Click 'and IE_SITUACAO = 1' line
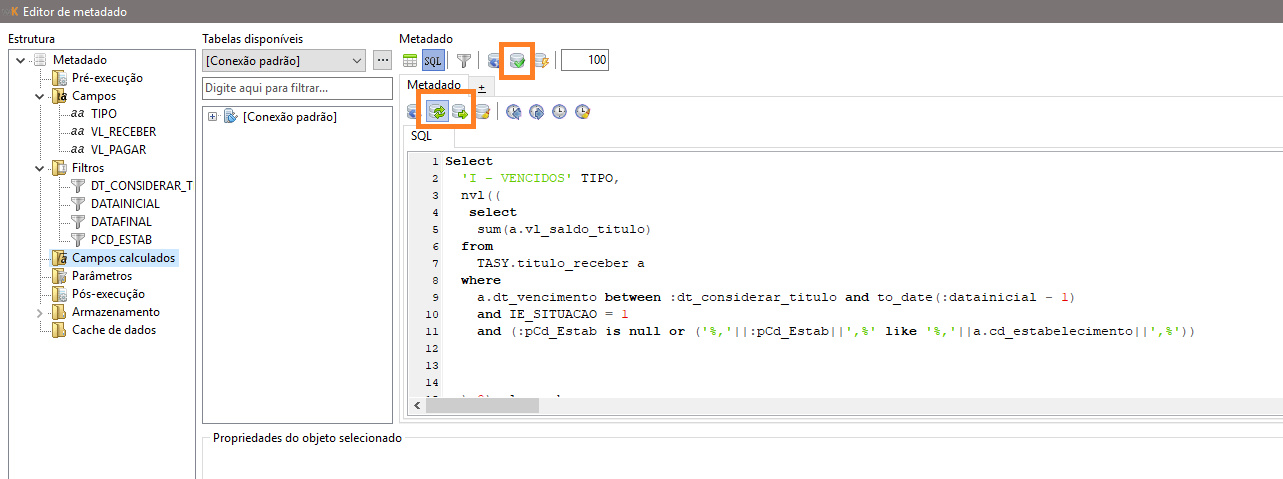This screenshot has height=479, width=1283. (553, 314)
